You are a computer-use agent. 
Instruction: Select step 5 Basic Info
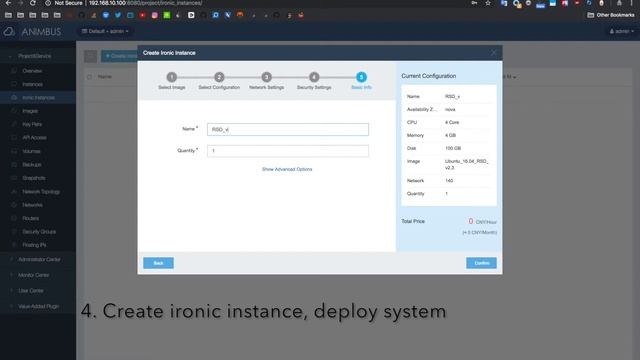click(361, 77)
